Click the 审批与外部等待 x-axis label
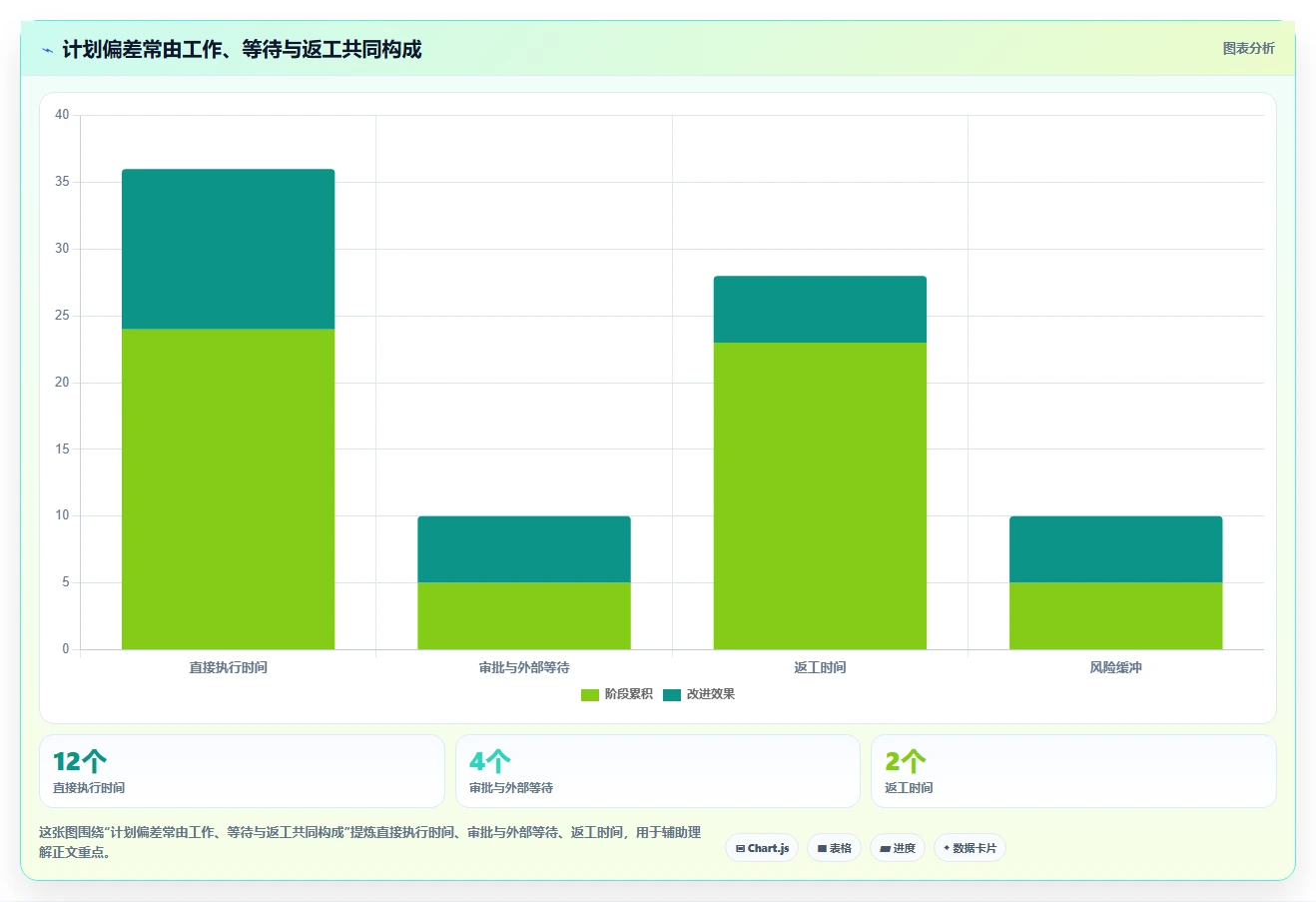 point(524,667)
